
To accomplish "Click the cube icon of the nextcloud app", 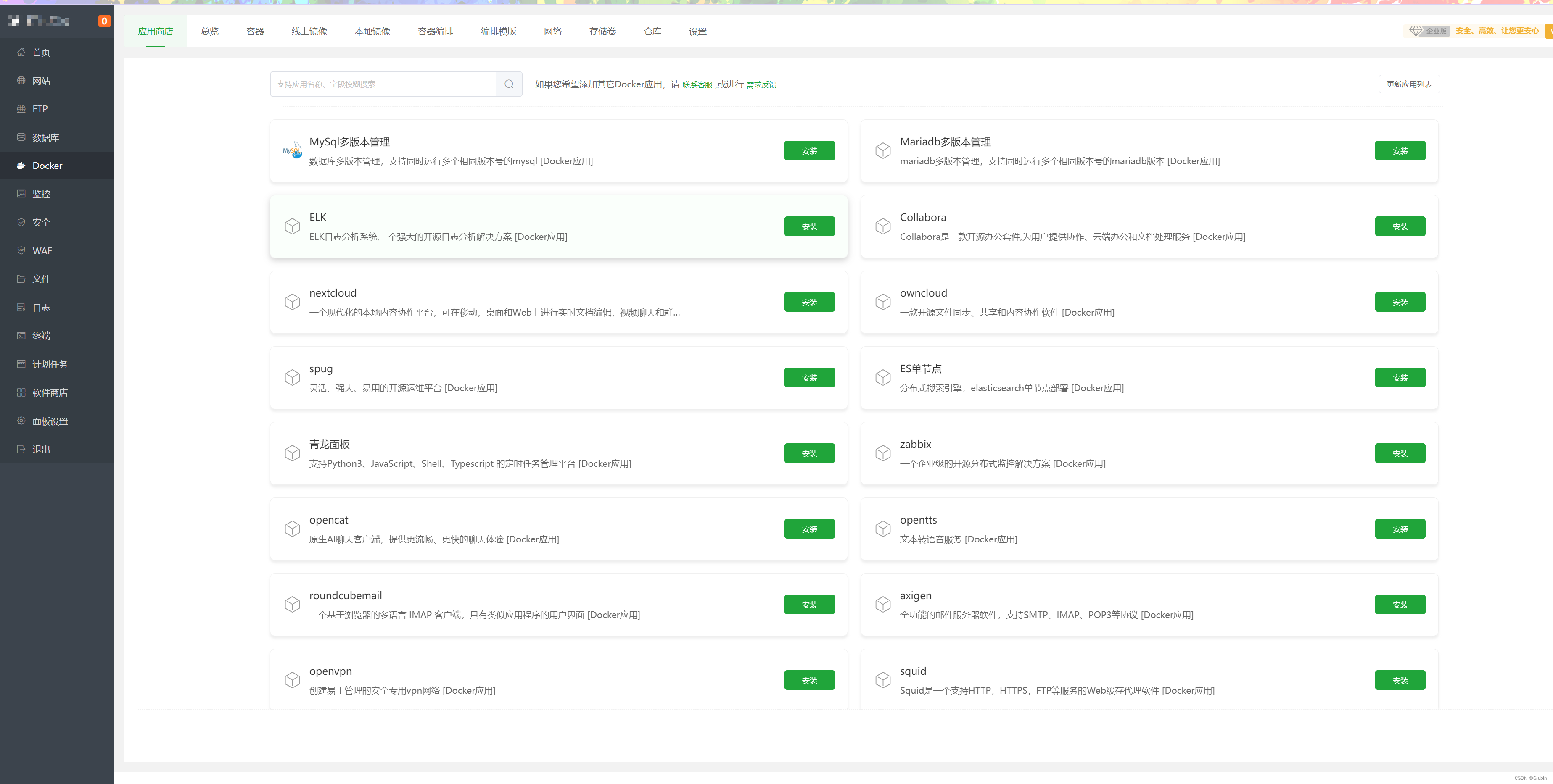I will (x=292, y=302).
